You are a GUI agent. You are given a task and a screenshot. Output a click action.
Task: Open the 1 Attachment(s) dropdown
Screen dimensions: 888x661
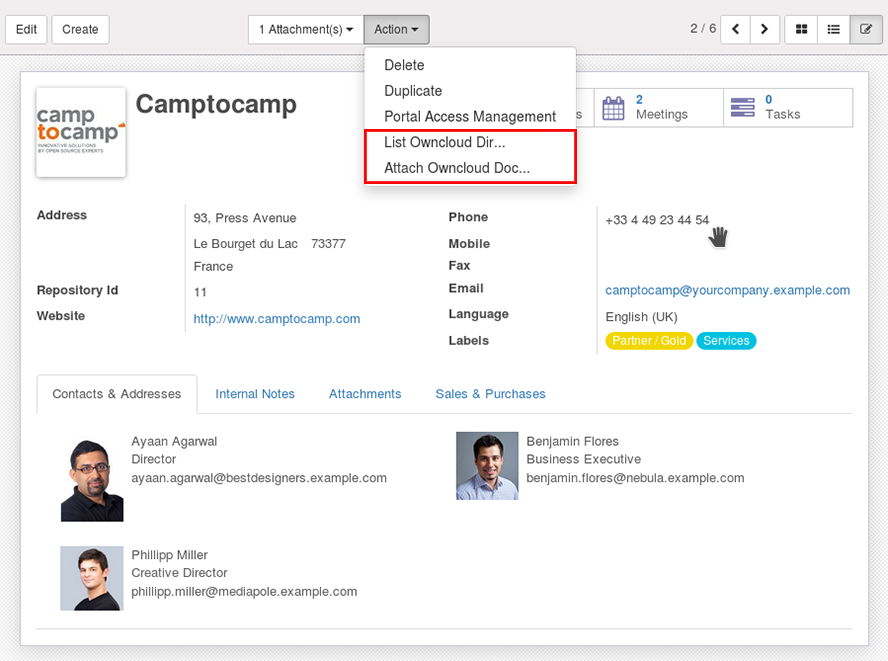[306, 29]
